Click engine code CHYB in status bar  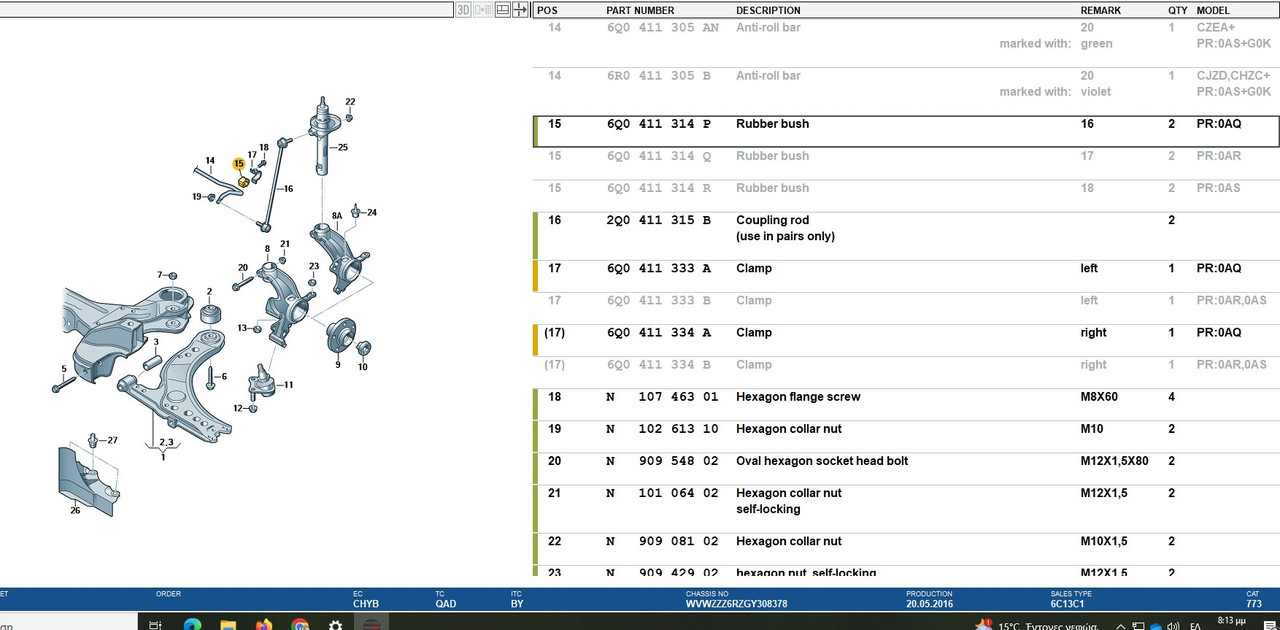(366, 604)
